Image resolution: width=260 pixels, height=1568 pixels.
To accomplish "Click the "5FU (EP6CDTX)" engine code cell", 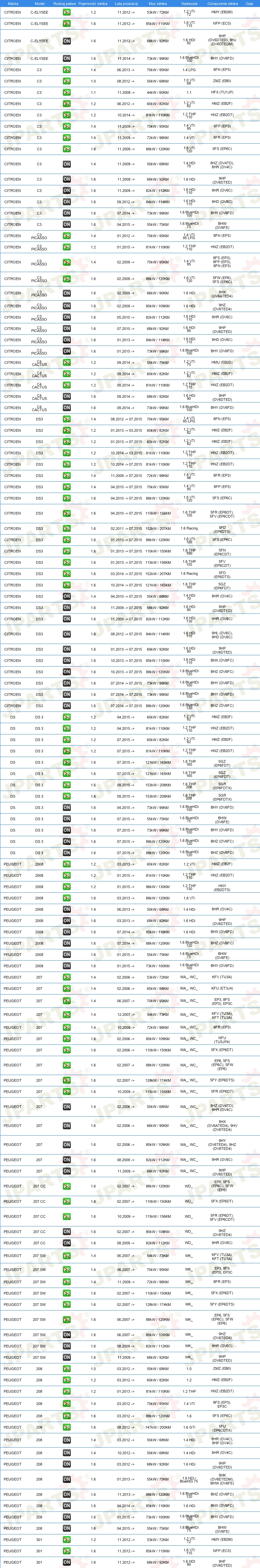I will point(222,1428).
